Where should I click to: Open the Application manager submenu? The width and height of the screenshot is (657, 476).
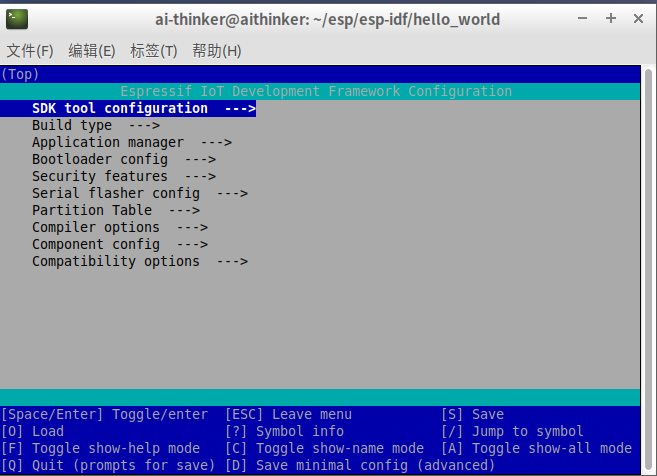[x=132, y=142]
